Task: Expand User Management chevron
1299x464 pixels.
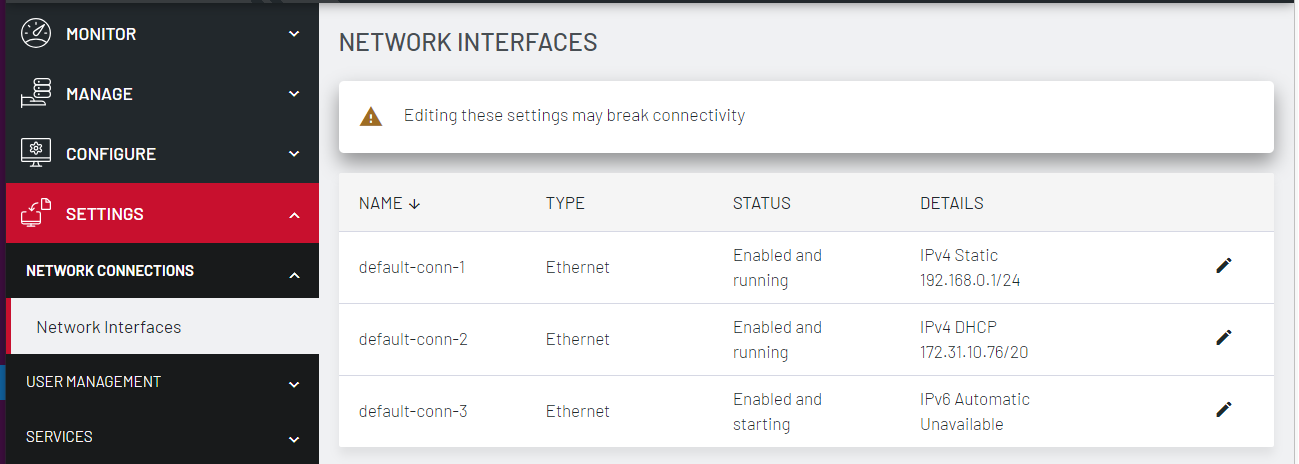Action: point(294,384)
